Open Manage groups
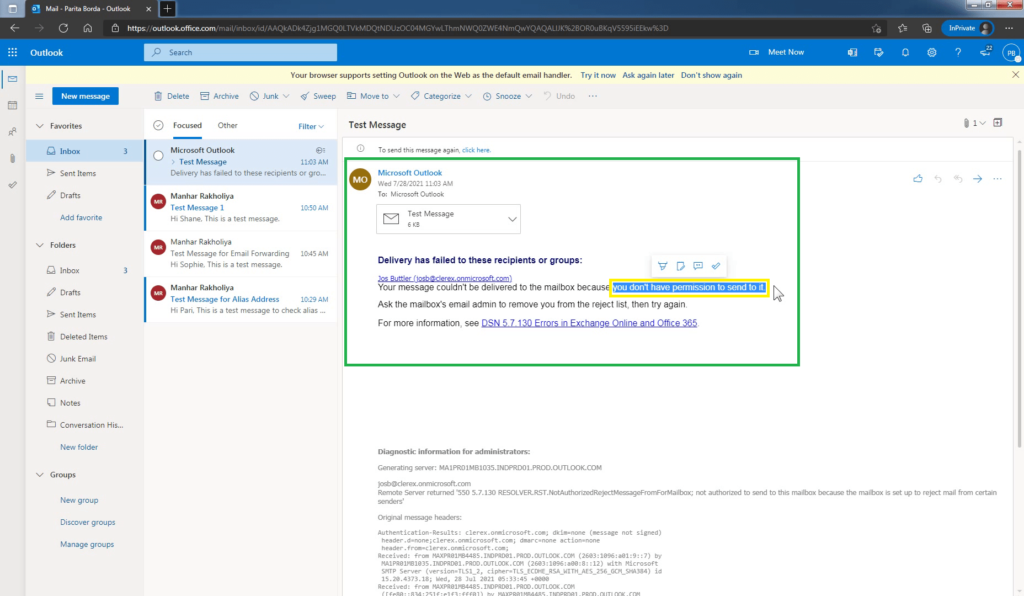 click(x=87, y=544)
